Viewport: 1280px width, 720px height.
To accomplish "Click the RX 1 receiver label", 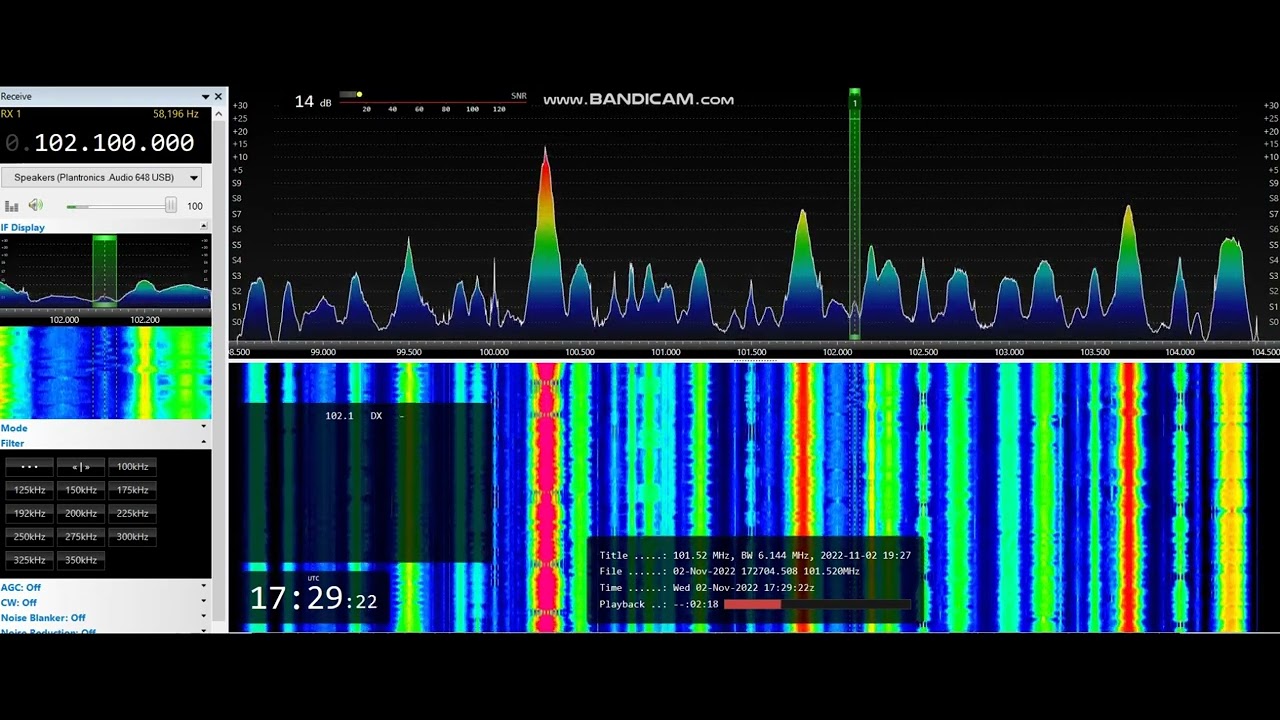I will pyautogui.click(x=11, y=114).
